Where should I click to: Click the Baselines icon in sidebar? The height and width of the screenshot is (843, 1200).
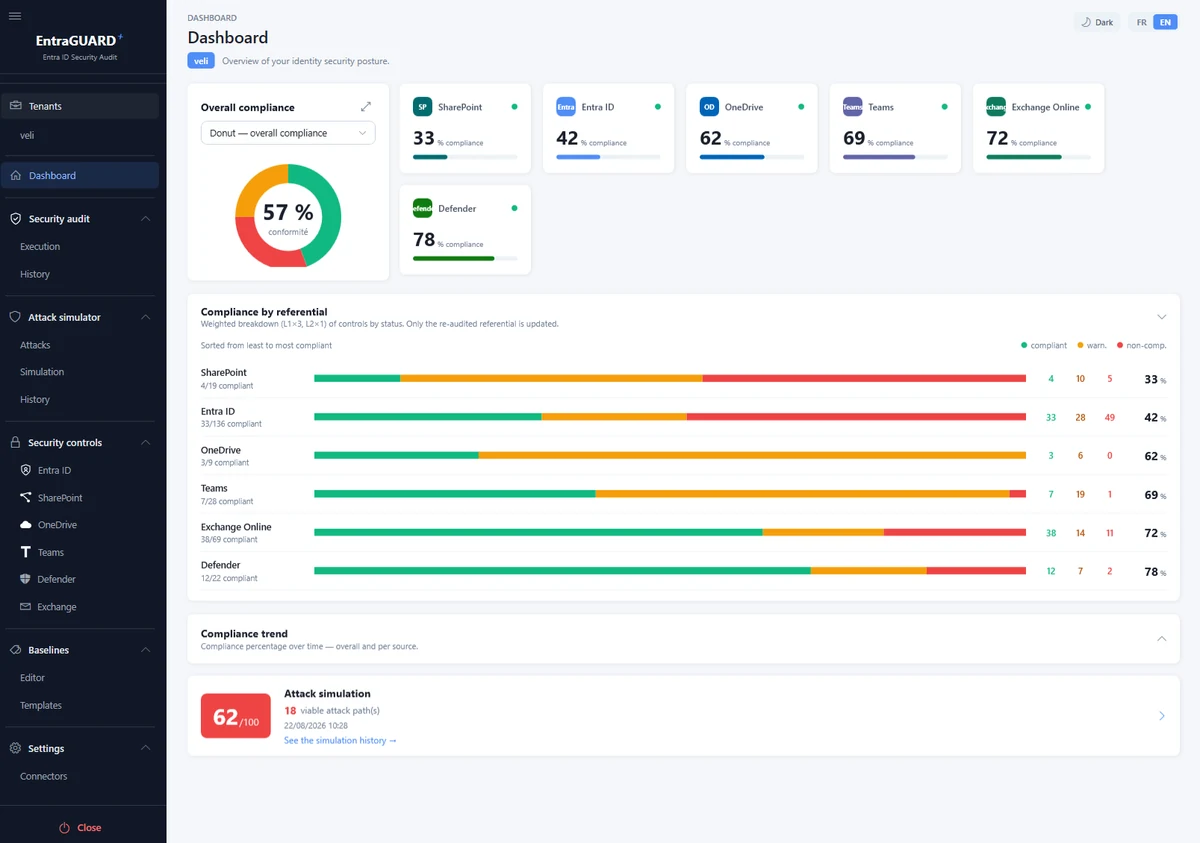point(15,650)
